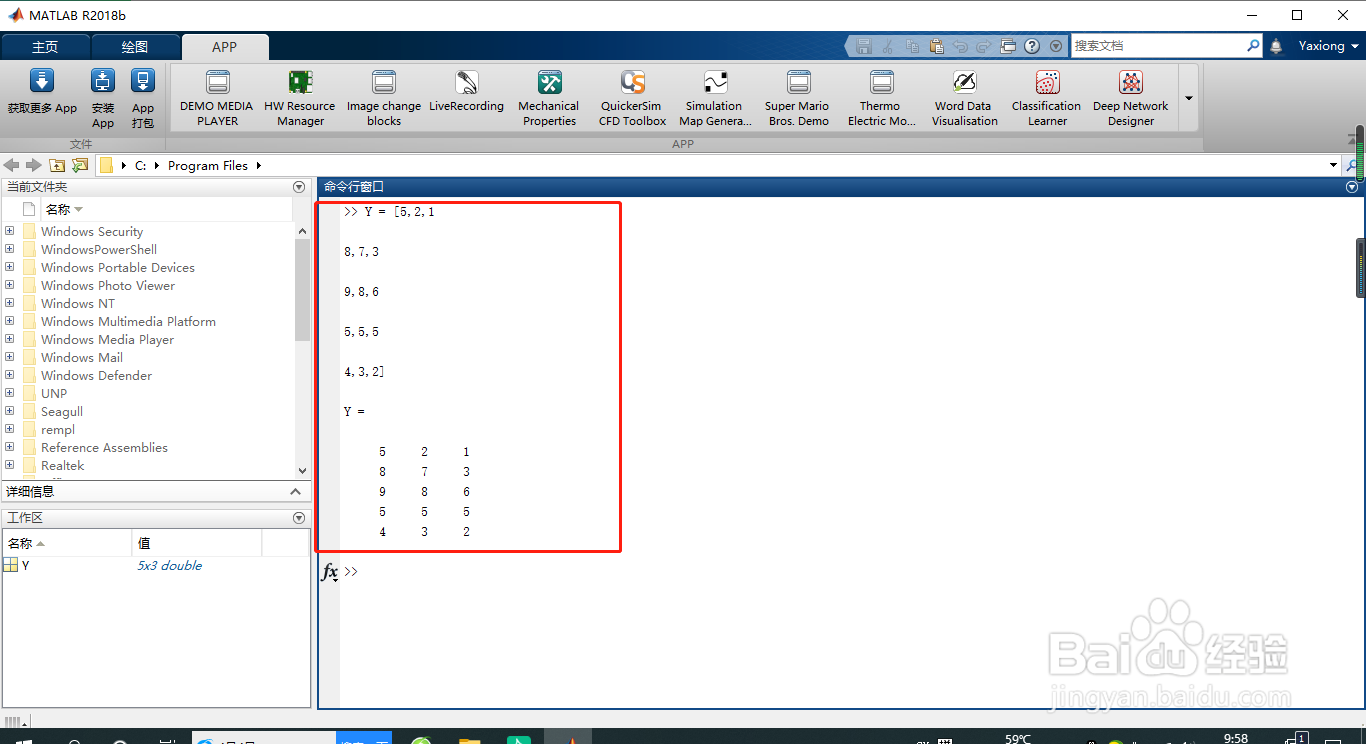Expand the Windows Security folder
Viewport: 1366px width, 744px height.
[10, 231]
